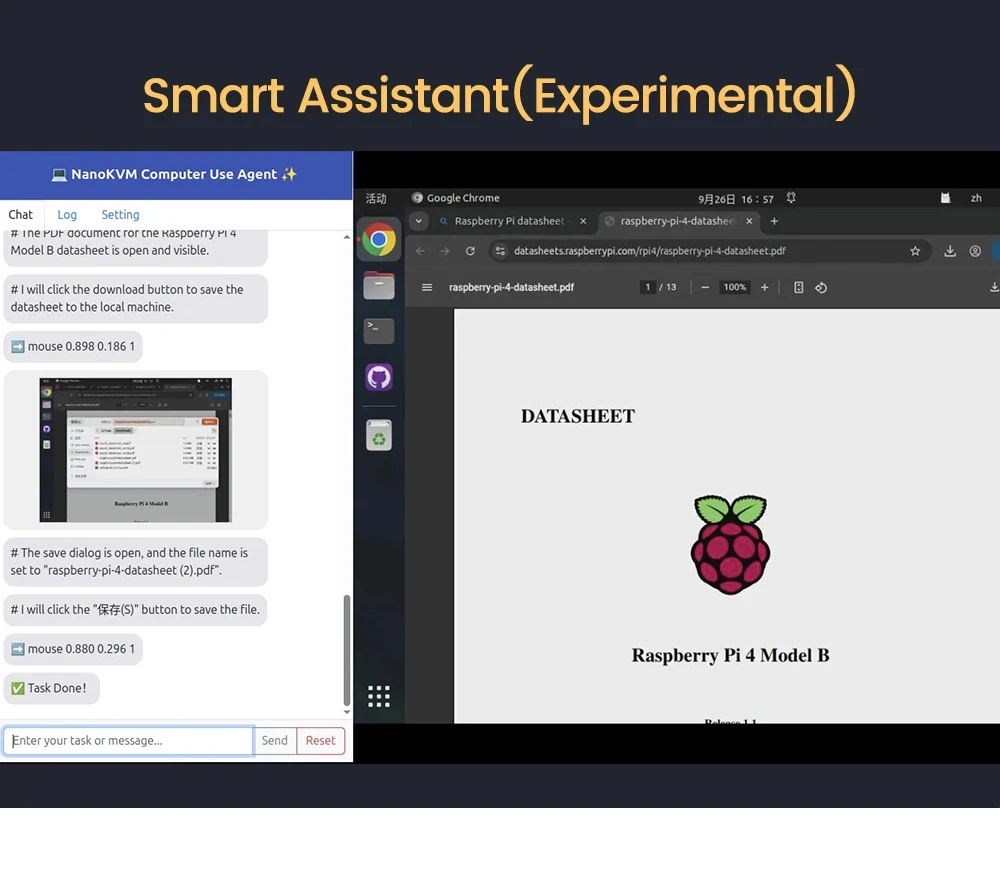Viewport: 1000px width, 896px height.
Task: Open the notification bell in top bar
Action: pos(791,198)
